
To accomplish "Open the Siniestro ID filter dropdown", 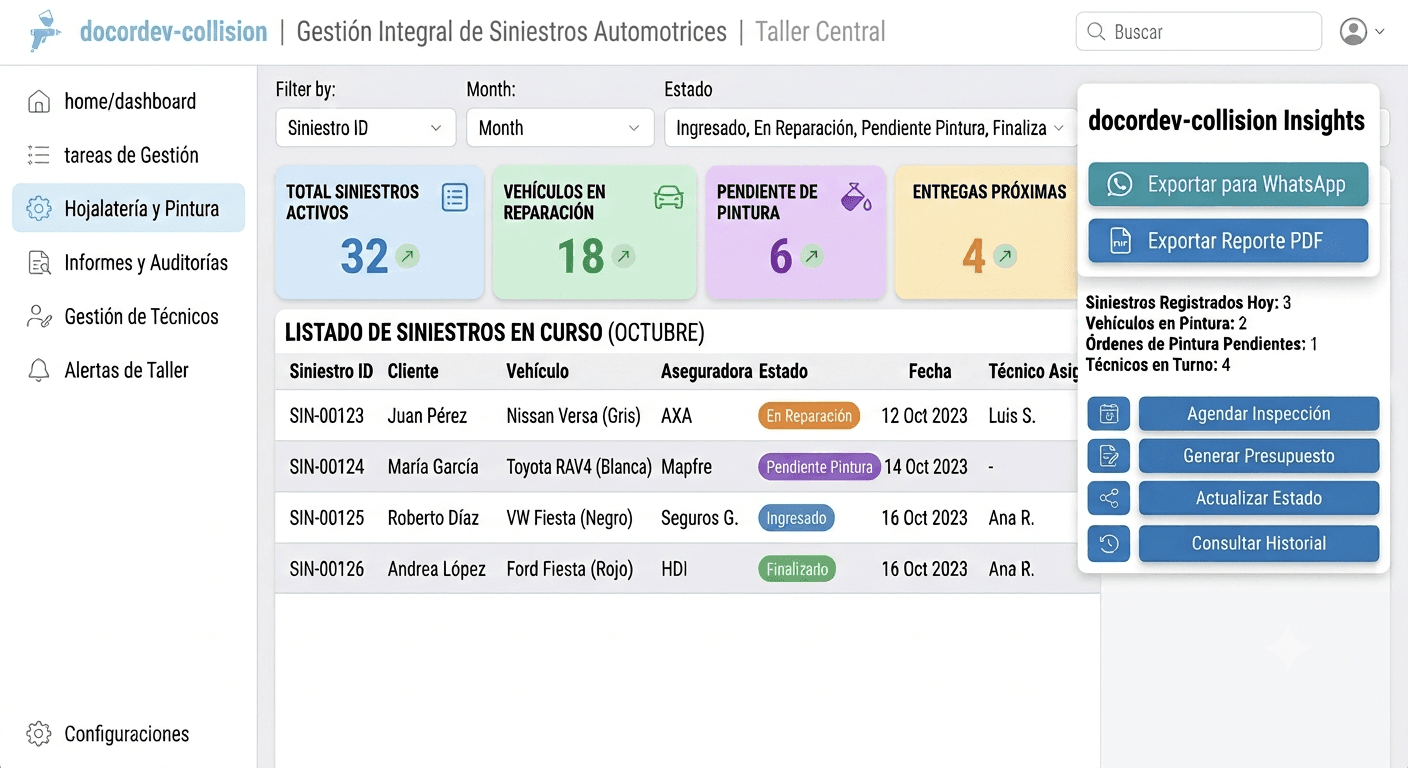I will click(364, 128).
